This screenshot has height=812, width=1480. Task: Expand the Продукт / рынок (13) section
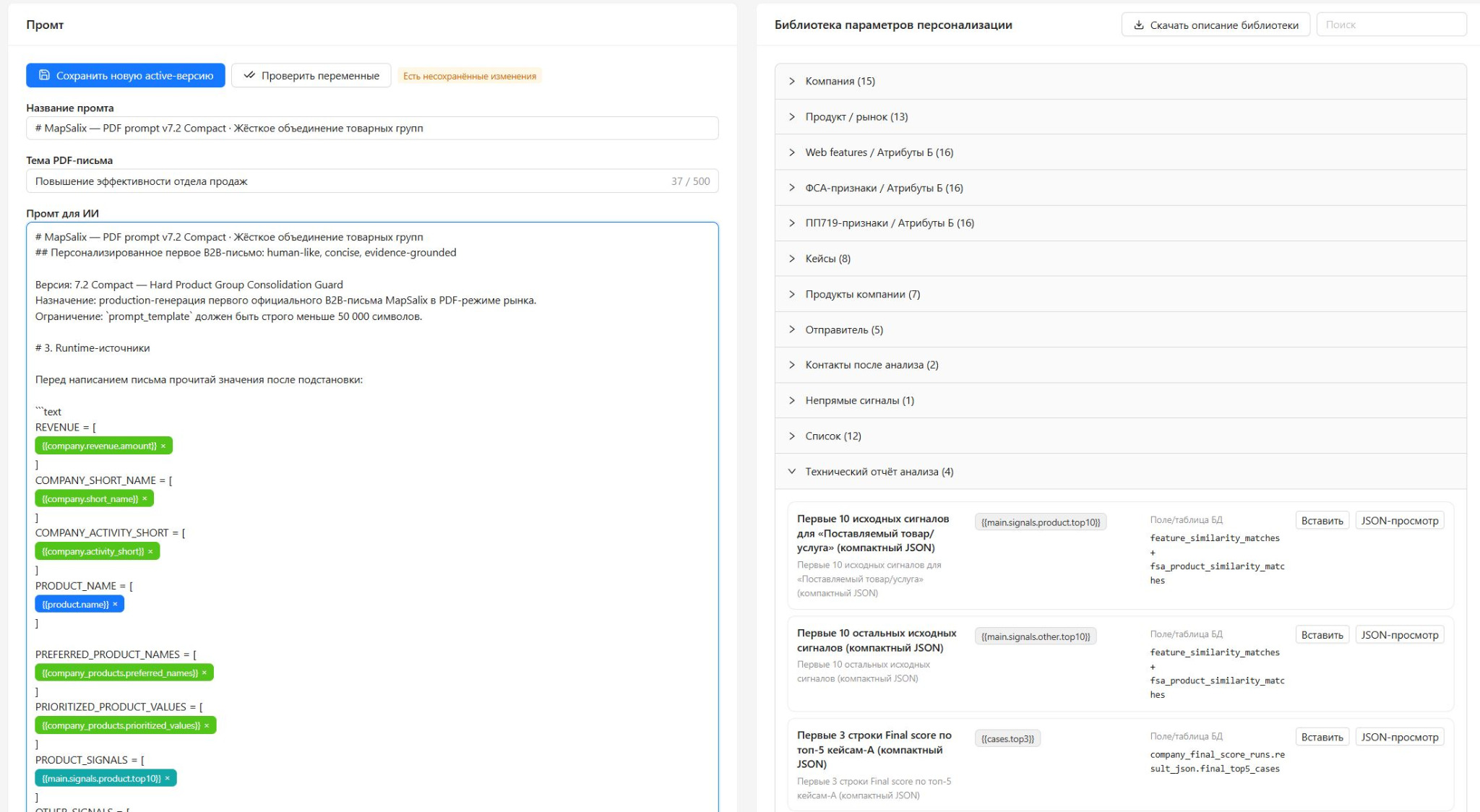click(1120, 116)
